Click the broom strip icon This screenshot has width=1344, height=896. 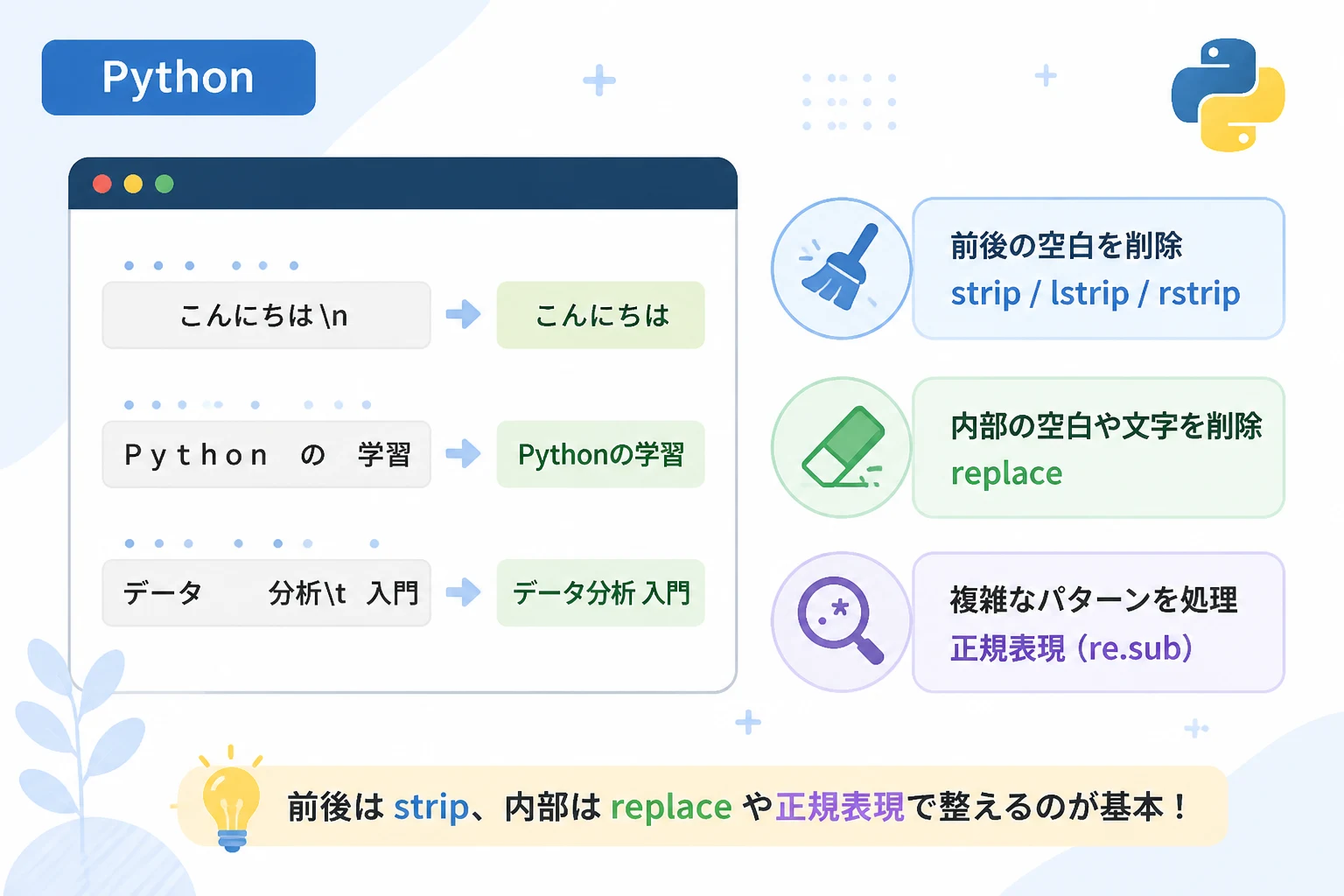point(841,268)
